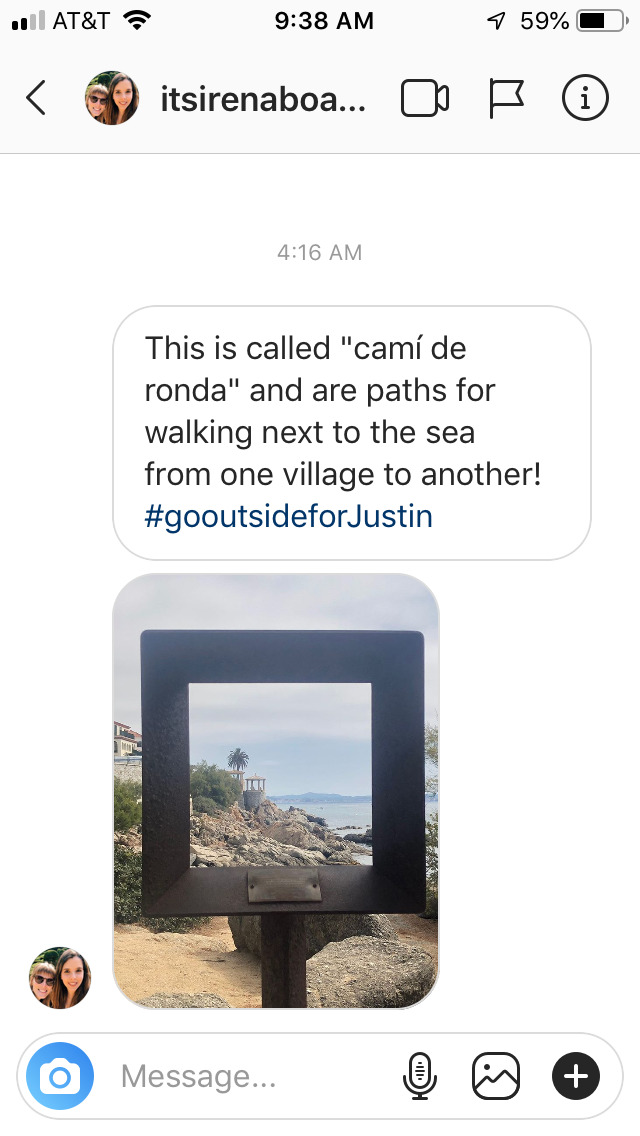640x1136 pixels.
Task: Open the #gooutsideforJustin hashtag
Action: [288, 517]
